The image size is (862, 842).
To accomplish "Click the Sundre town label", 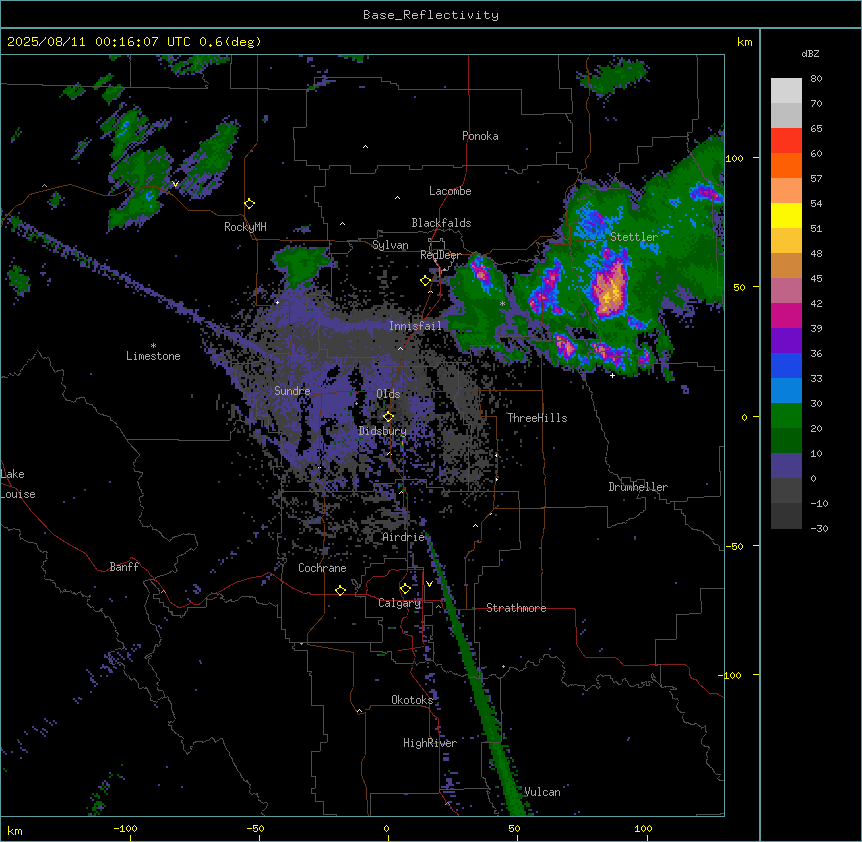I will point(292,391).
